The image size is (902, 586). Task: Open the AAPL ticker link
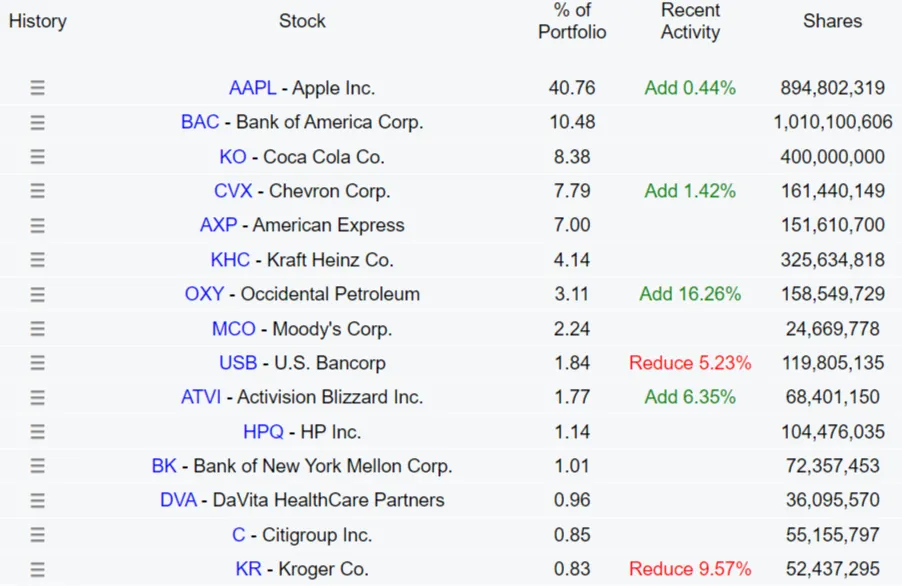(252, 88)
